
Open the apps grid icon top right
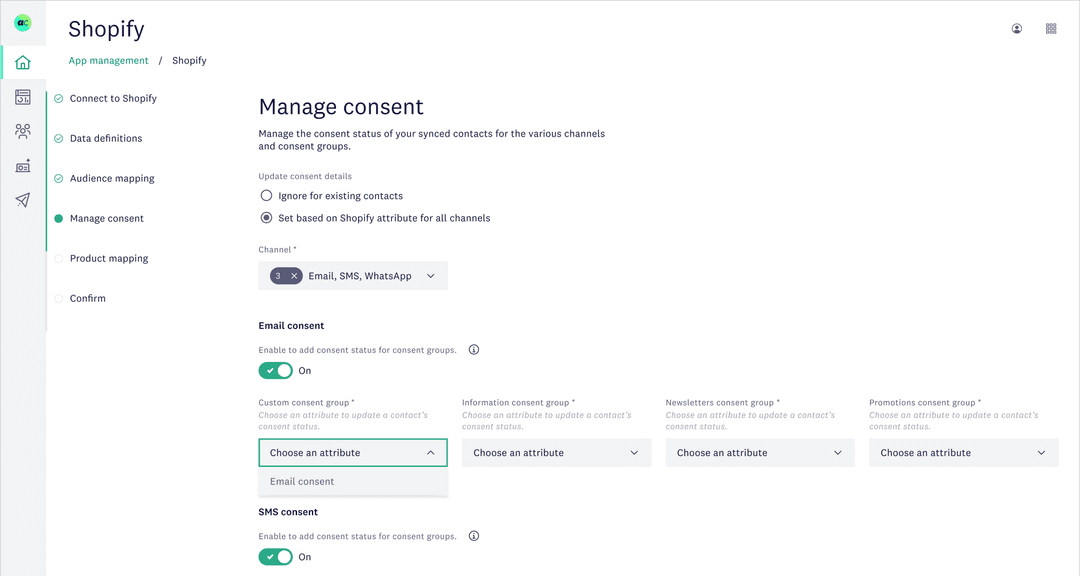(1050, 28)
